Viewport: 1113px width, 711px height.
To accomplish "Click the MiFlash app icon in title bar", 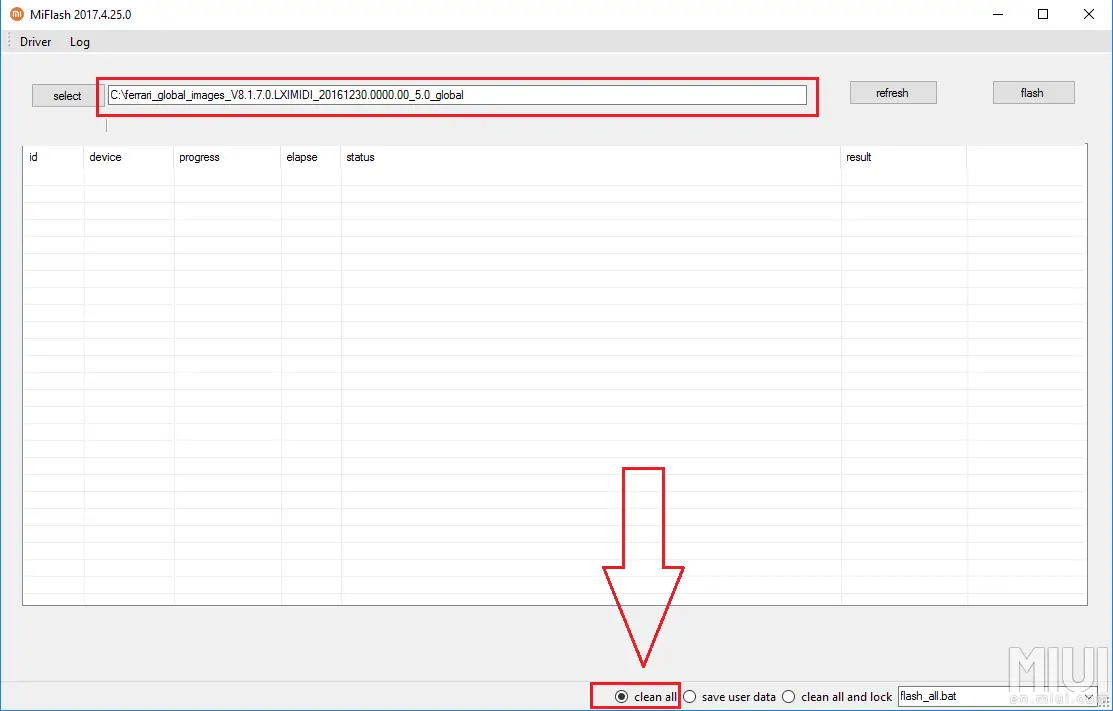I will coord(16,13).
